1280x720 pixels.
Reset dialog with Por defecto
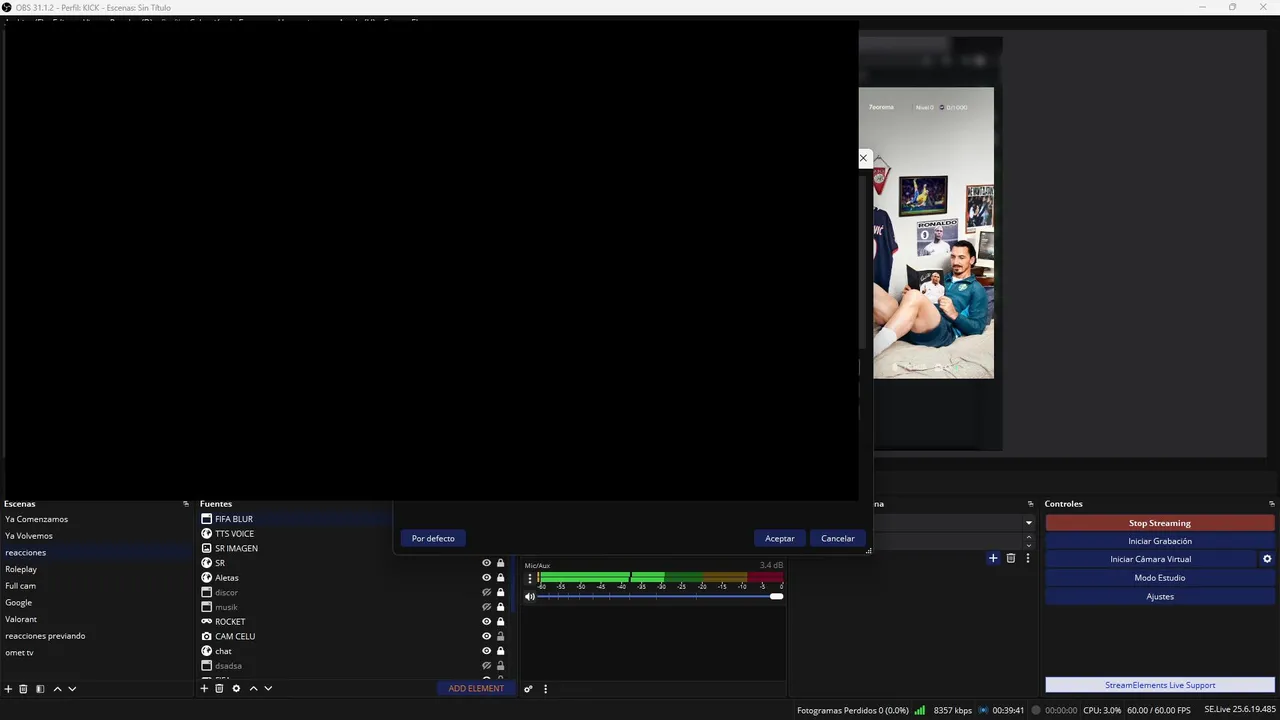click(433, 538)
